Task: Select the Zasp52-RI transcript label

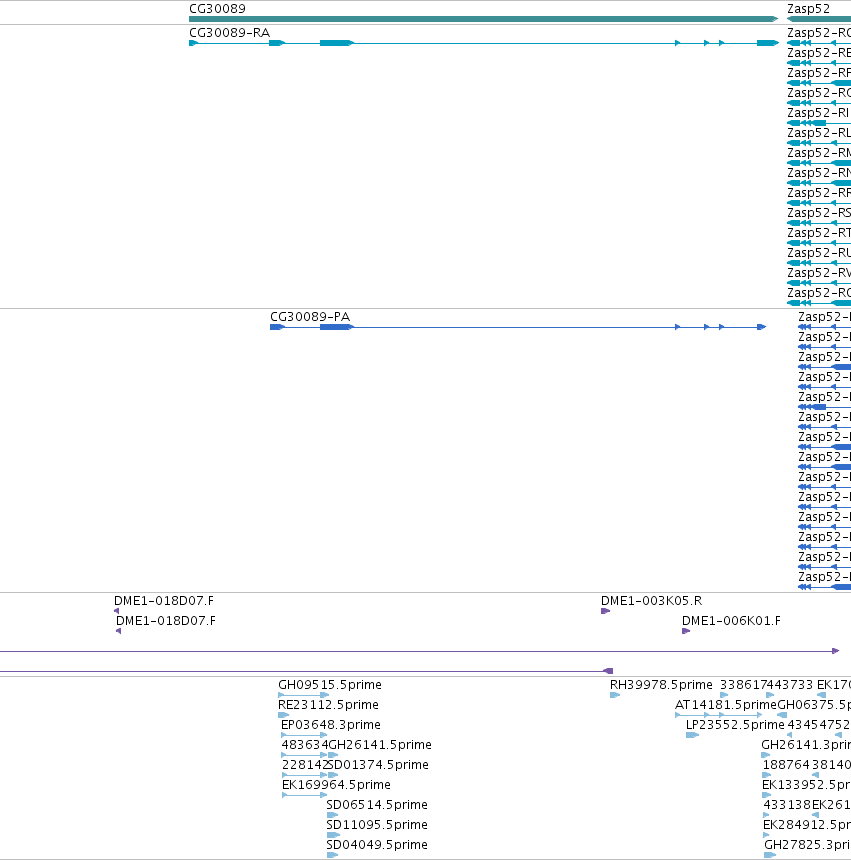Action: coord(818,113)
